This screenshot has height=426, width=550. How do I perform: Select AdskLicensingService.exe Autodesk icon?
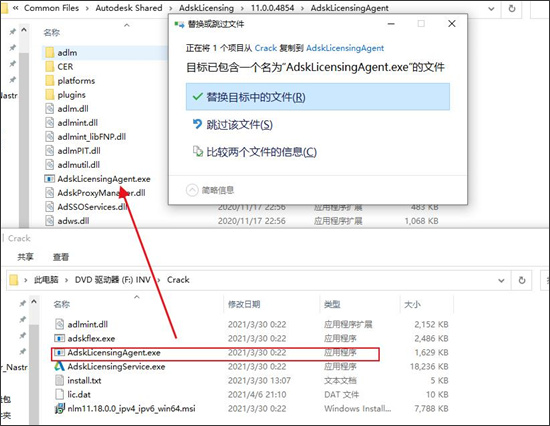(60, 366)
